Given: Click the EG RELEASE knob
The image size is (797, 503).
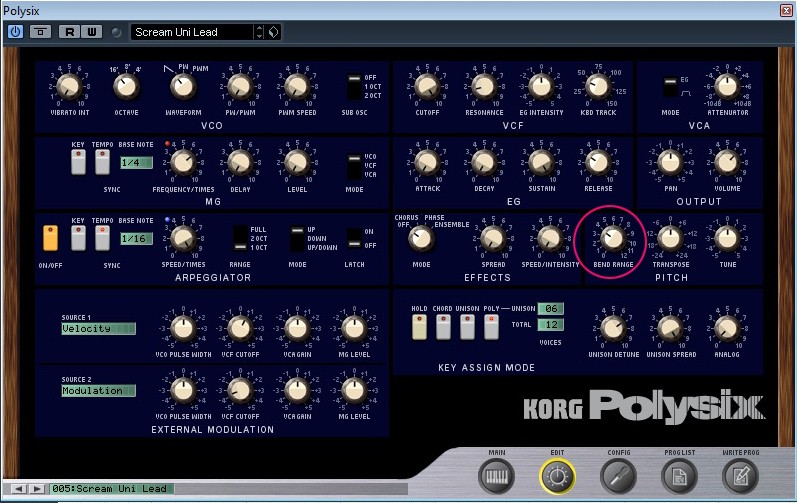Looking at the screenshot, I should pyautogui.click(x=598, y=163).
